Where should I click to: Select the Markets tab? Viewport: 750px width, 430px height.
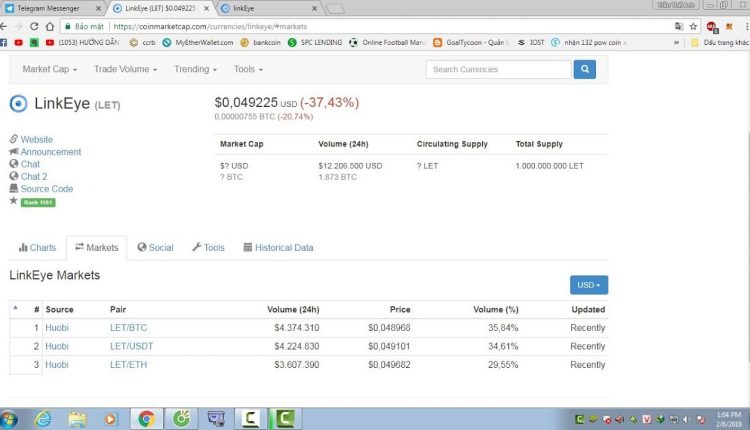[97, 248]
